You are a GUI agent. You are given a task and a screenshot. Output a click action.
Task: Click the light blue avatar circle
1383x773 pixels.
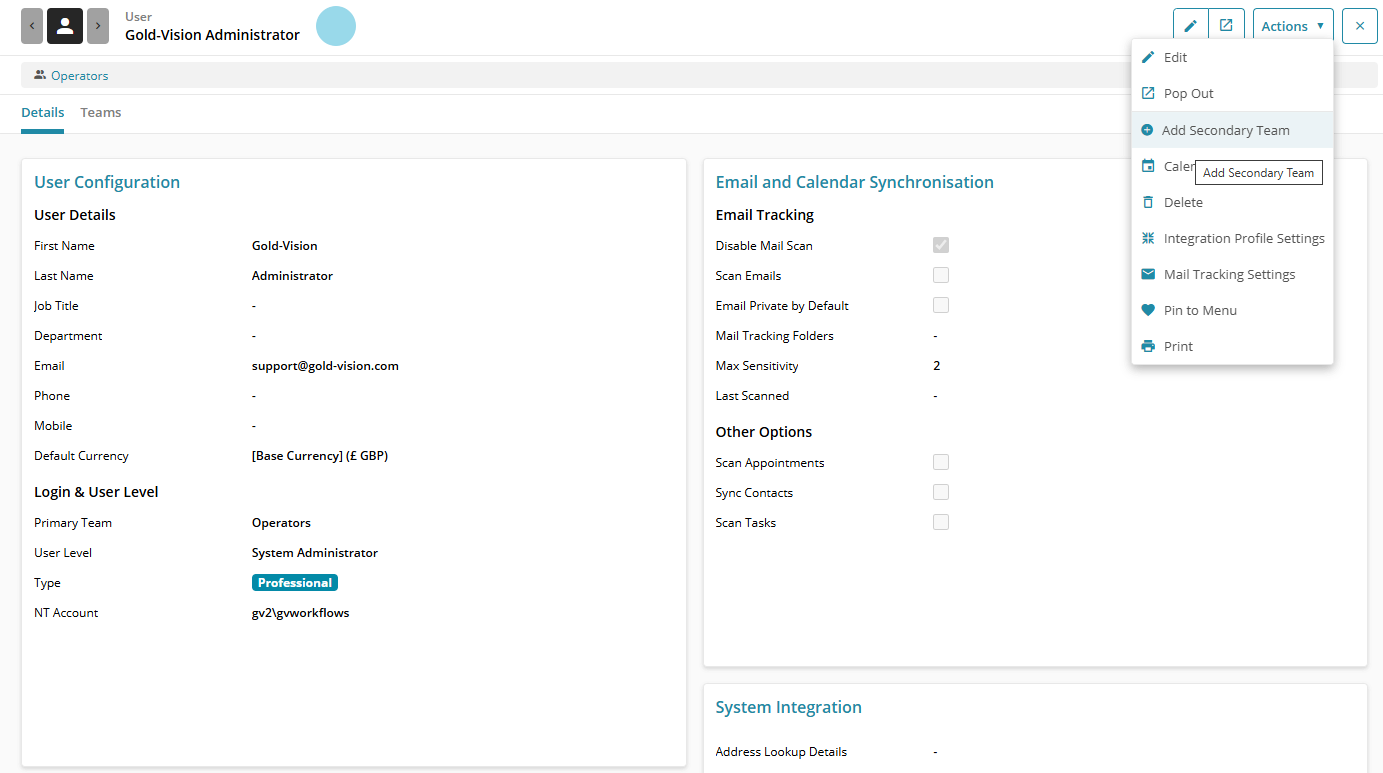coord(336,26)
